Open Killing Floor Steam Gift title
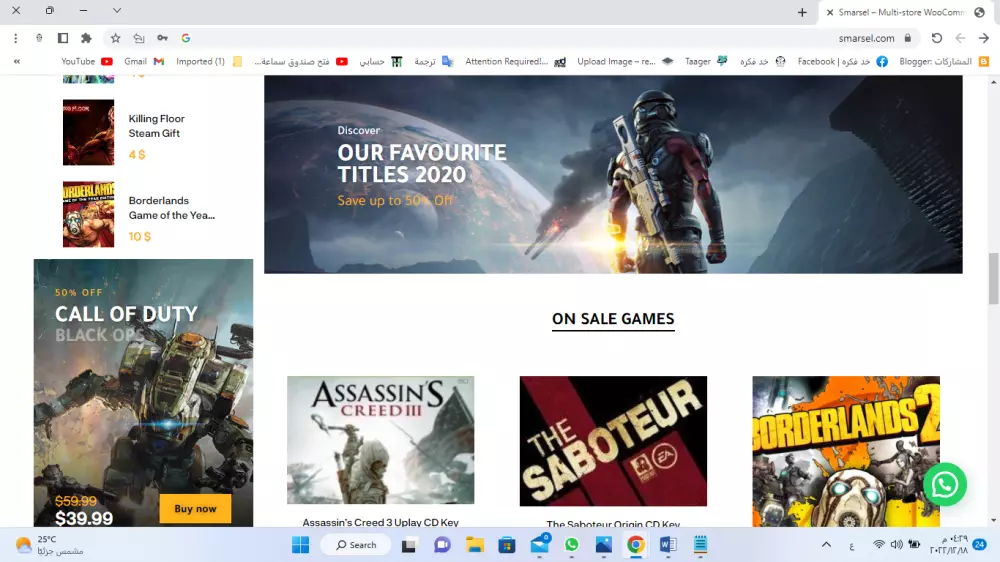Screen dimensions: 1000x562 (x=156, y=126)
